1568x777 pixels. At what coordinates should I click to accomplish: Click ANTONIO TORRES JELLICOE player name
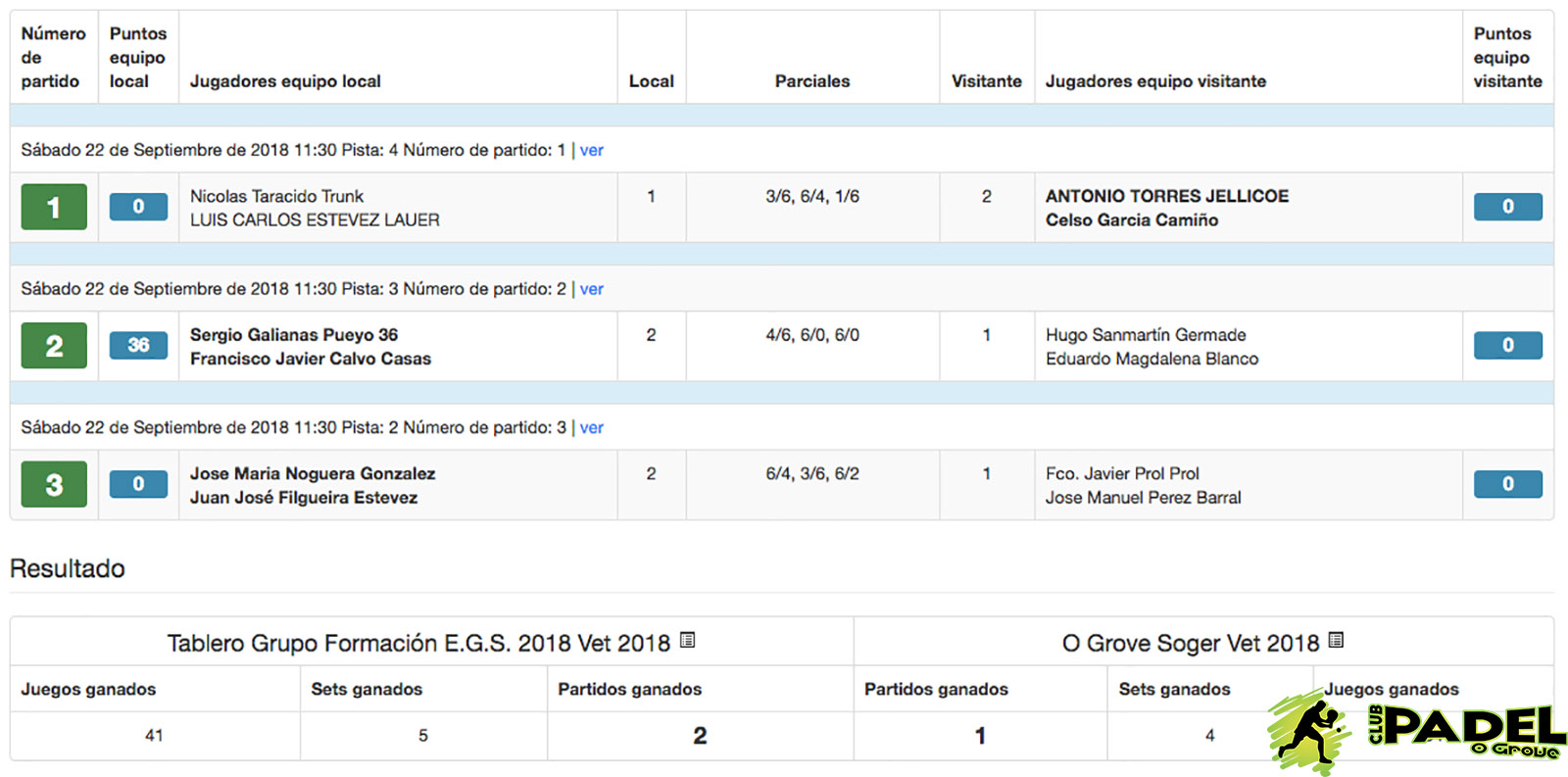pyautogui.click(x=1167, y=196)
